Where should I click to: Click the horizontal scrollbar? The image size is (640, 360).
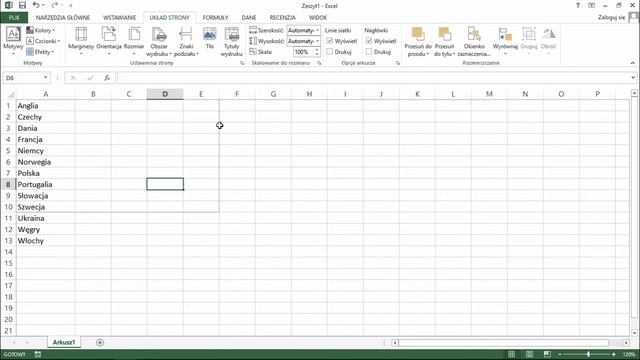[504, 343]
